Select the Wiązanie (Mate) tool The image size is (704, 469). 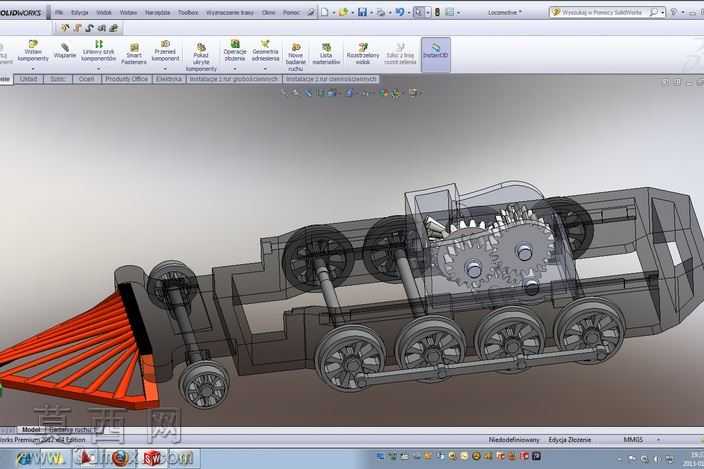tap(65, 51)
